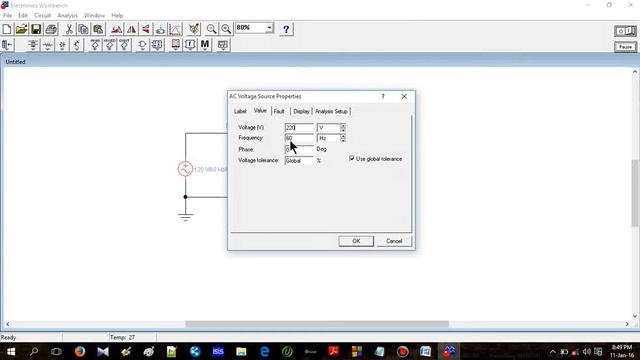Click the voltage unit up arrow

(343, 126)
